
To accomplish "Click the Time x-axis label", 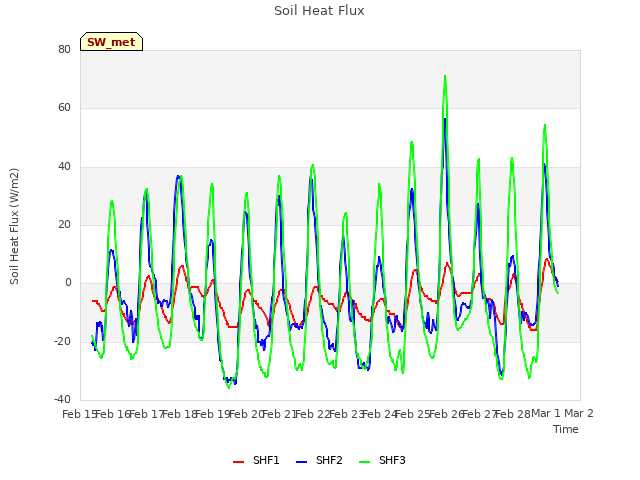I will click(x=566, y=429).
